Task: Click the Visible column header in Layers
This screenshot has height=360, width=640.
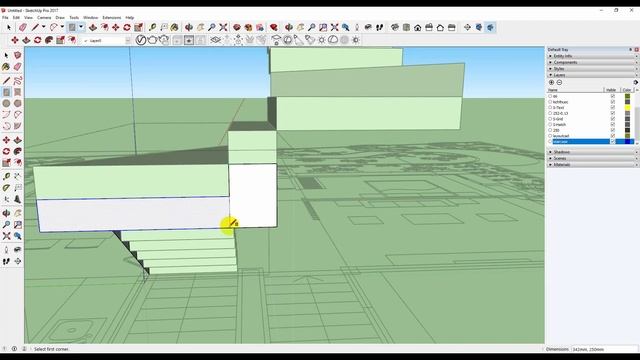Action: tap(611, 90)
